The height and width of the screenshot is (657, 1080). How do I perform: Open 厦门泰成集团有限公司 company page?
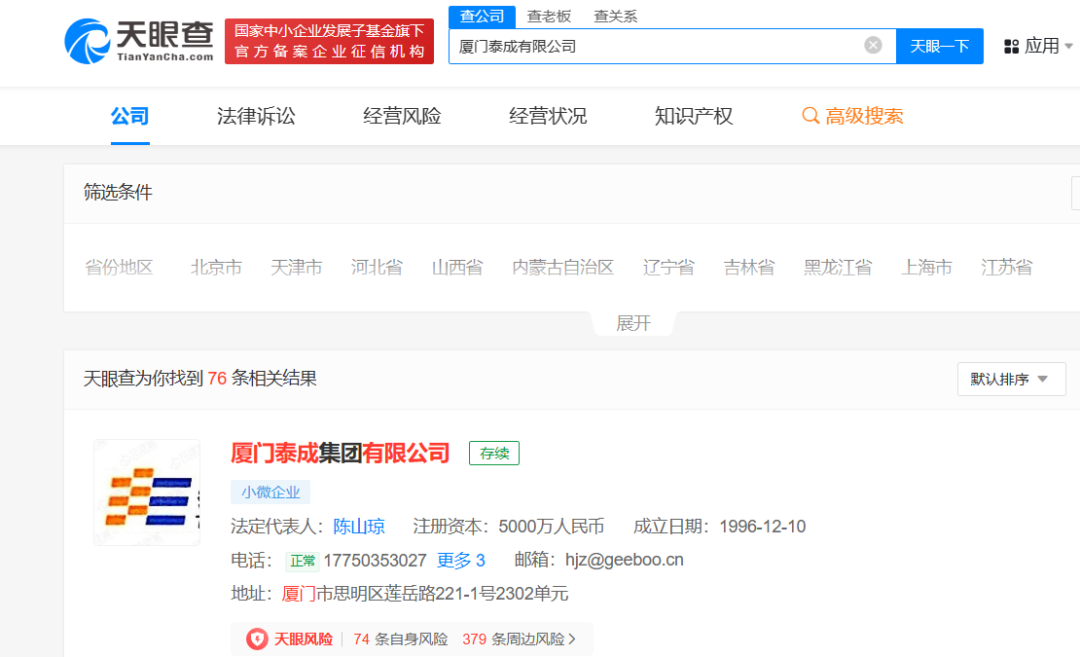[340, 453]
